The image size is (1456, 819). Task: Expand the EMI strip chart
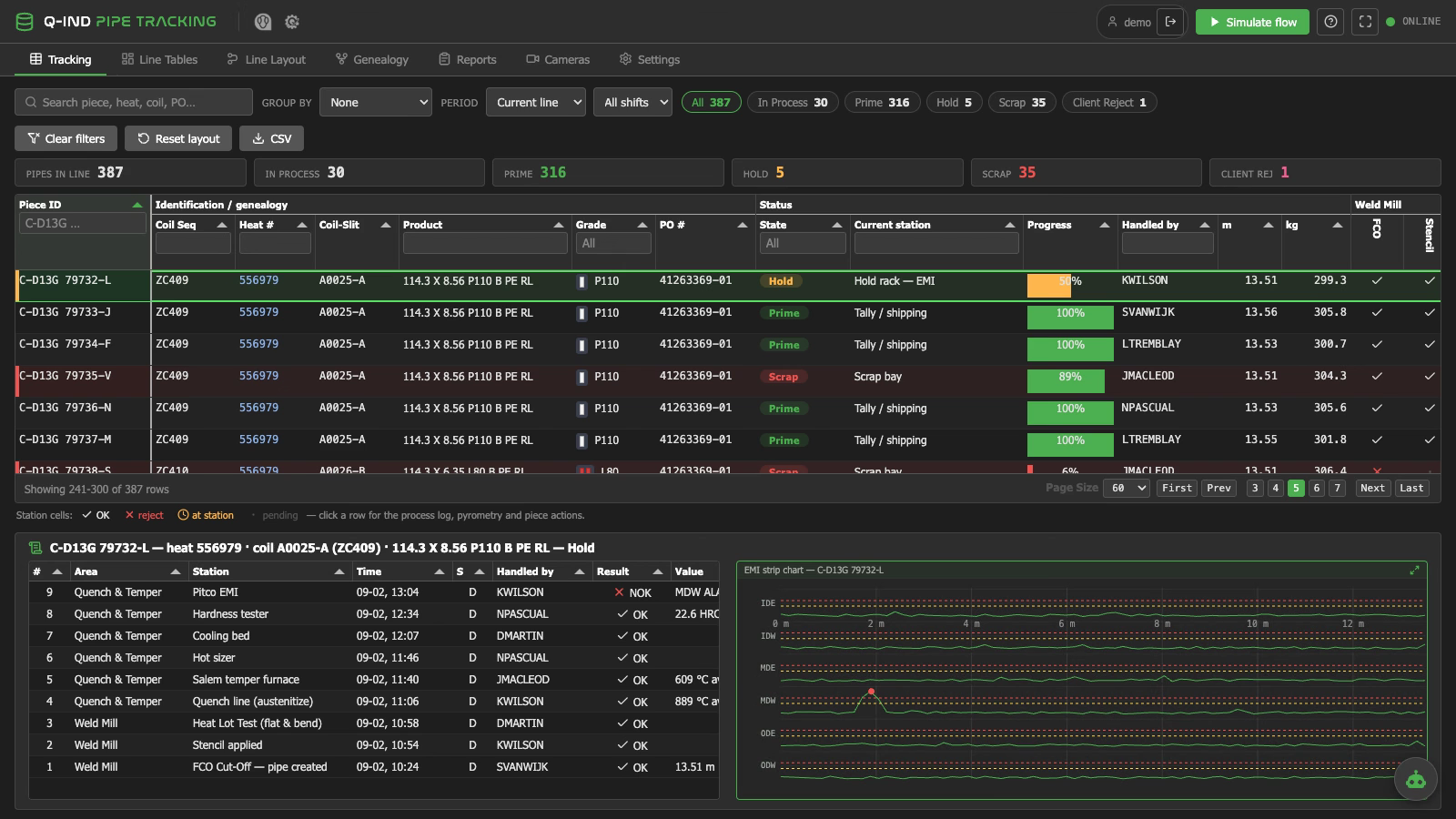click(1414, 571)
